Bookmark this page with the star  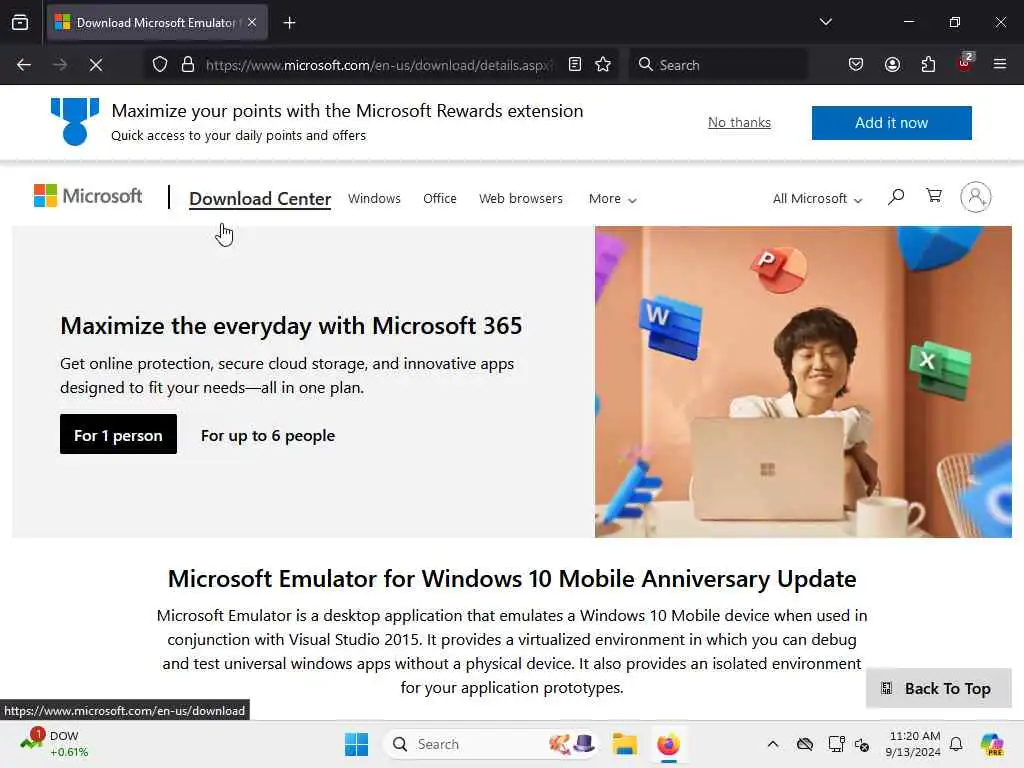[x=603, y=64]
